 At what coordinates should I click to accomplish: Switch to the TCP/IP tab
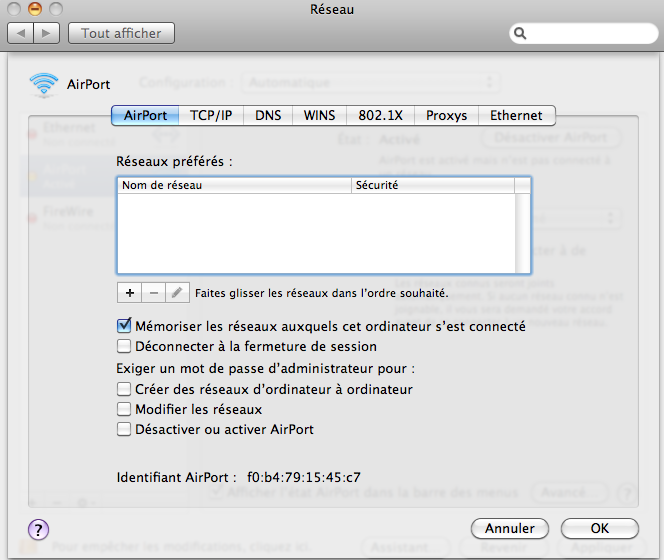click(x=211, y=115)
